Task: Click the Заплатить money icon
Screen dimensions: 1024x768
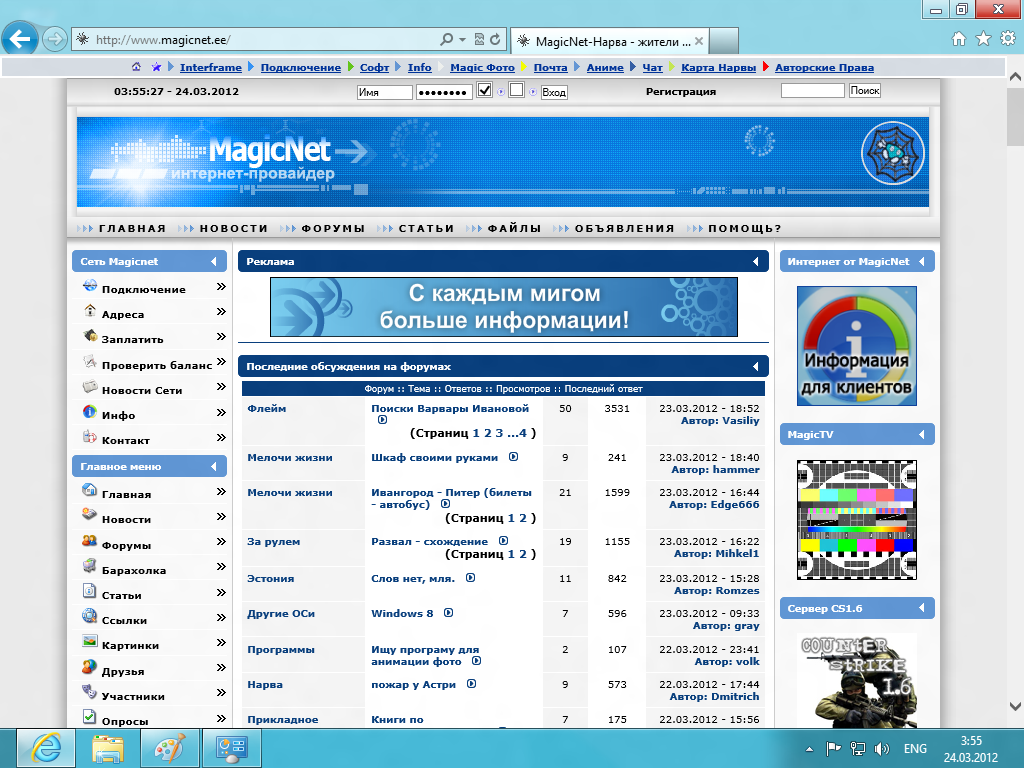Action: (x=89, y=336)
